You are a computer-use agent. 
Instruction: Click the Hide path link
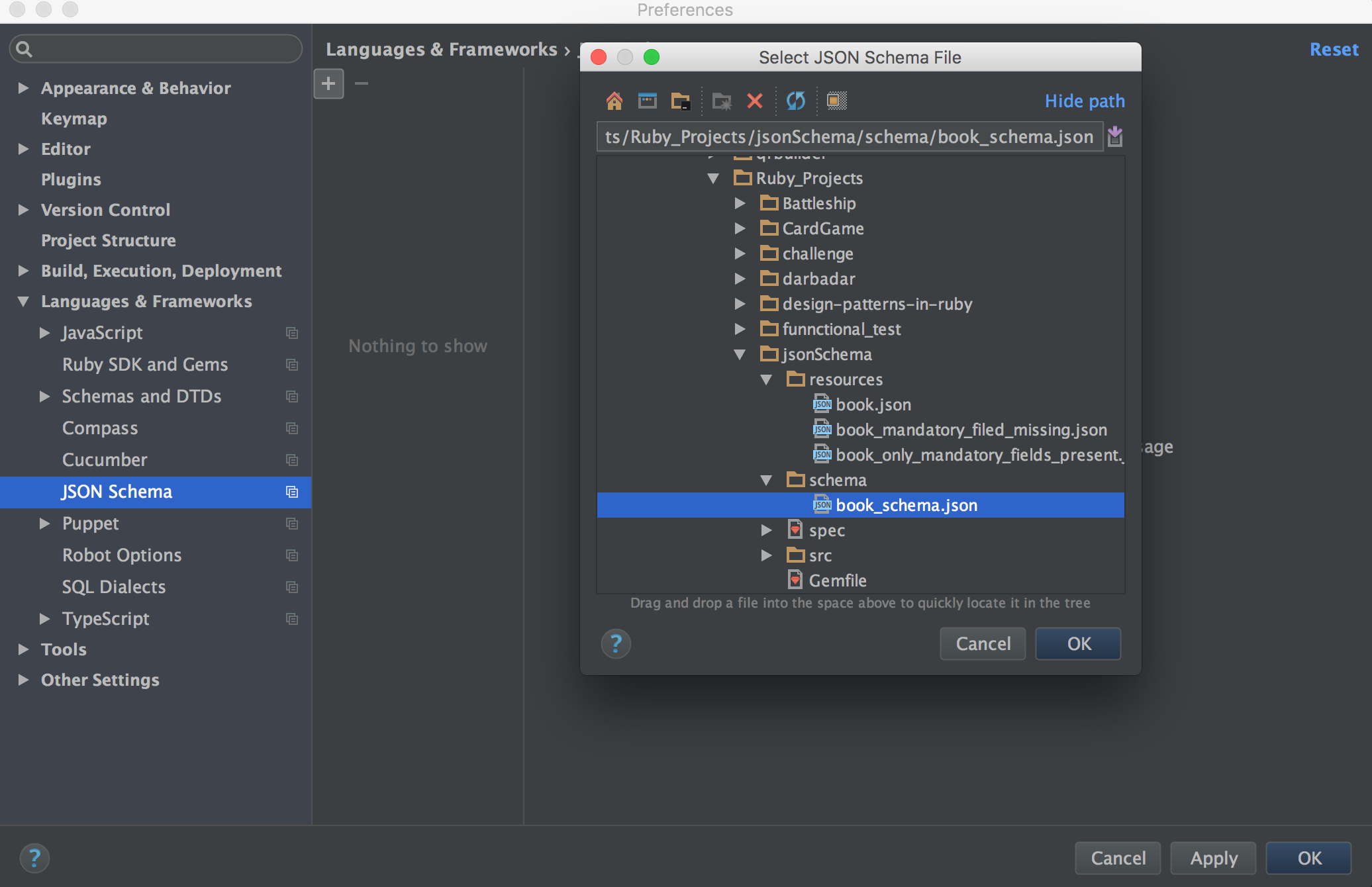(1084, 101)
